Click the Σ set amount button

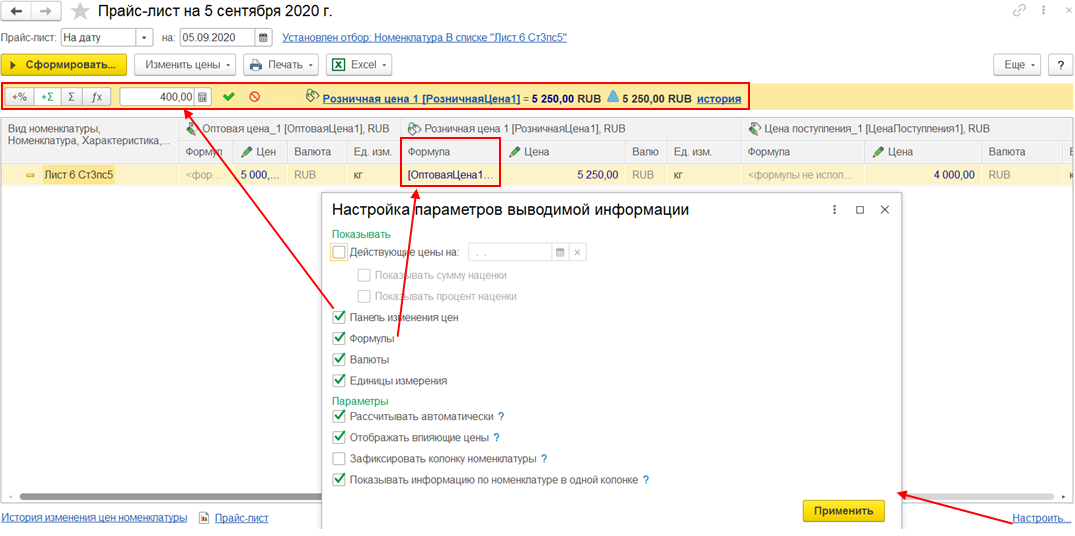click(x=71, y=97)
